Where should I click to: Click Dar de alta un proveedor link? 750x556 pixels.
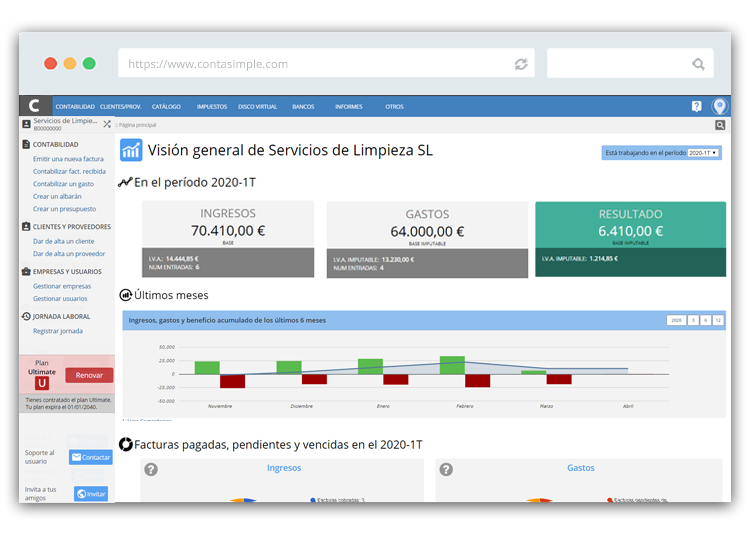click(69, 254)
